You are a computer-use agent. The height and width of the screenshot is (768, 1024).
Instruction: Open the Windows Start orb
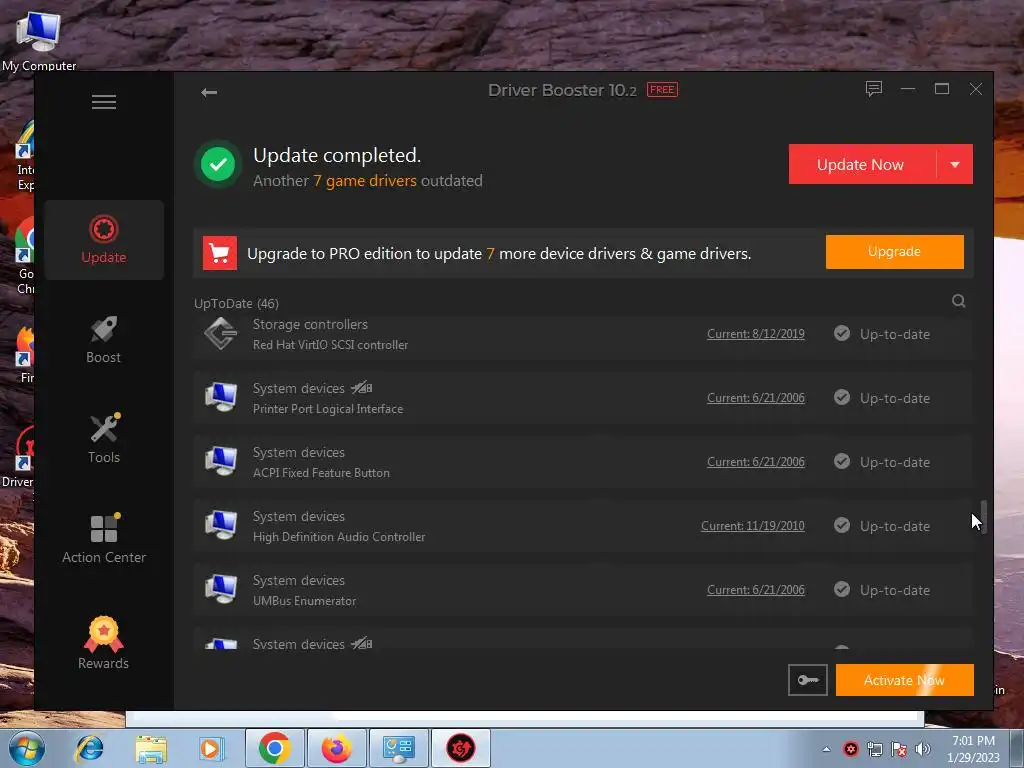click(x=26, y=748)
